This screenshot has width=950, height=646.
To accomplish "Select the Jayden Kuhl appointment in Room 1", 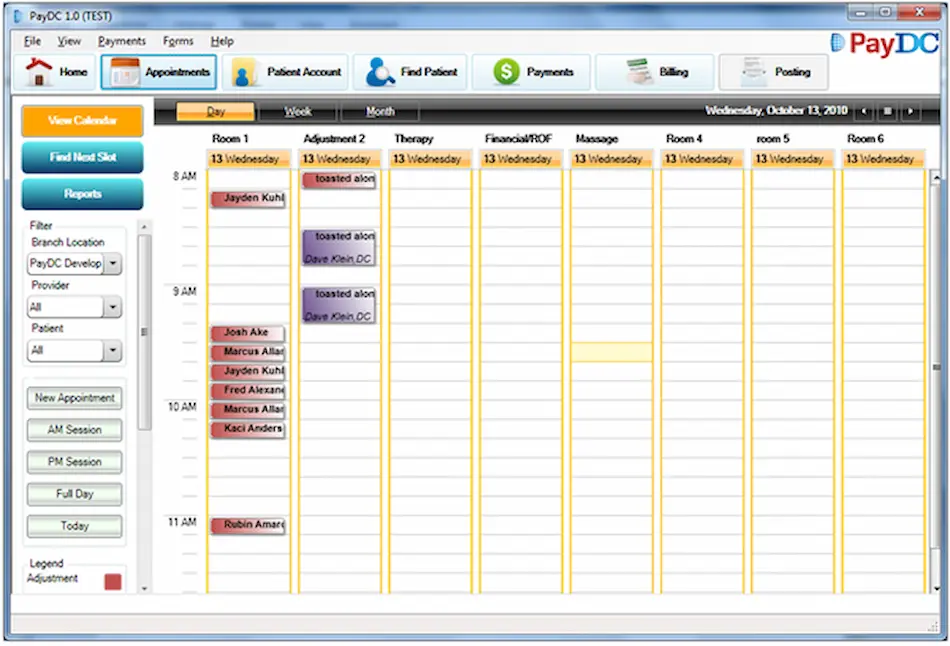I will point(247,198).
